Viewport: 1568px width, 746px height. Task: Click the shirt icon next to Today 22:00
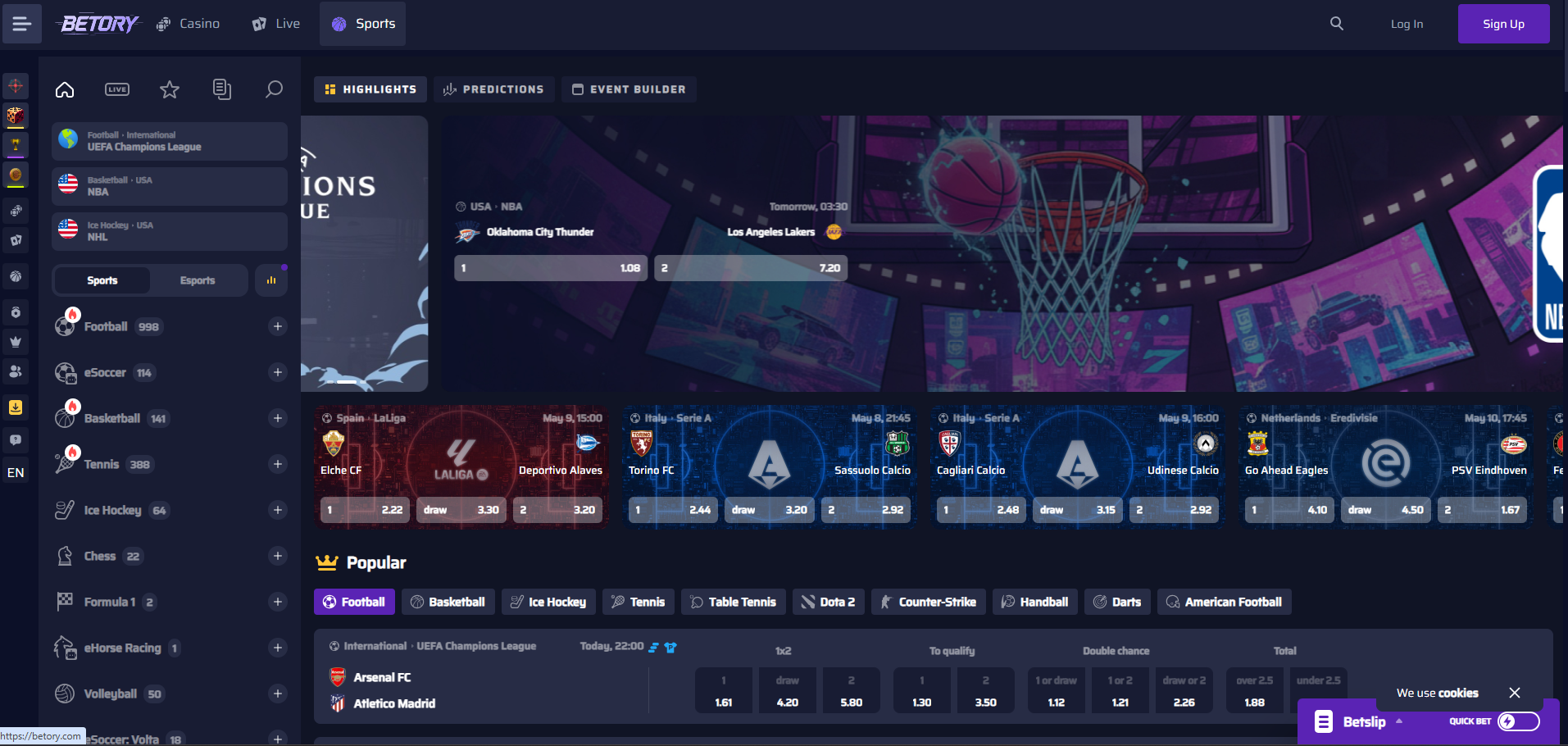[670, 647]
